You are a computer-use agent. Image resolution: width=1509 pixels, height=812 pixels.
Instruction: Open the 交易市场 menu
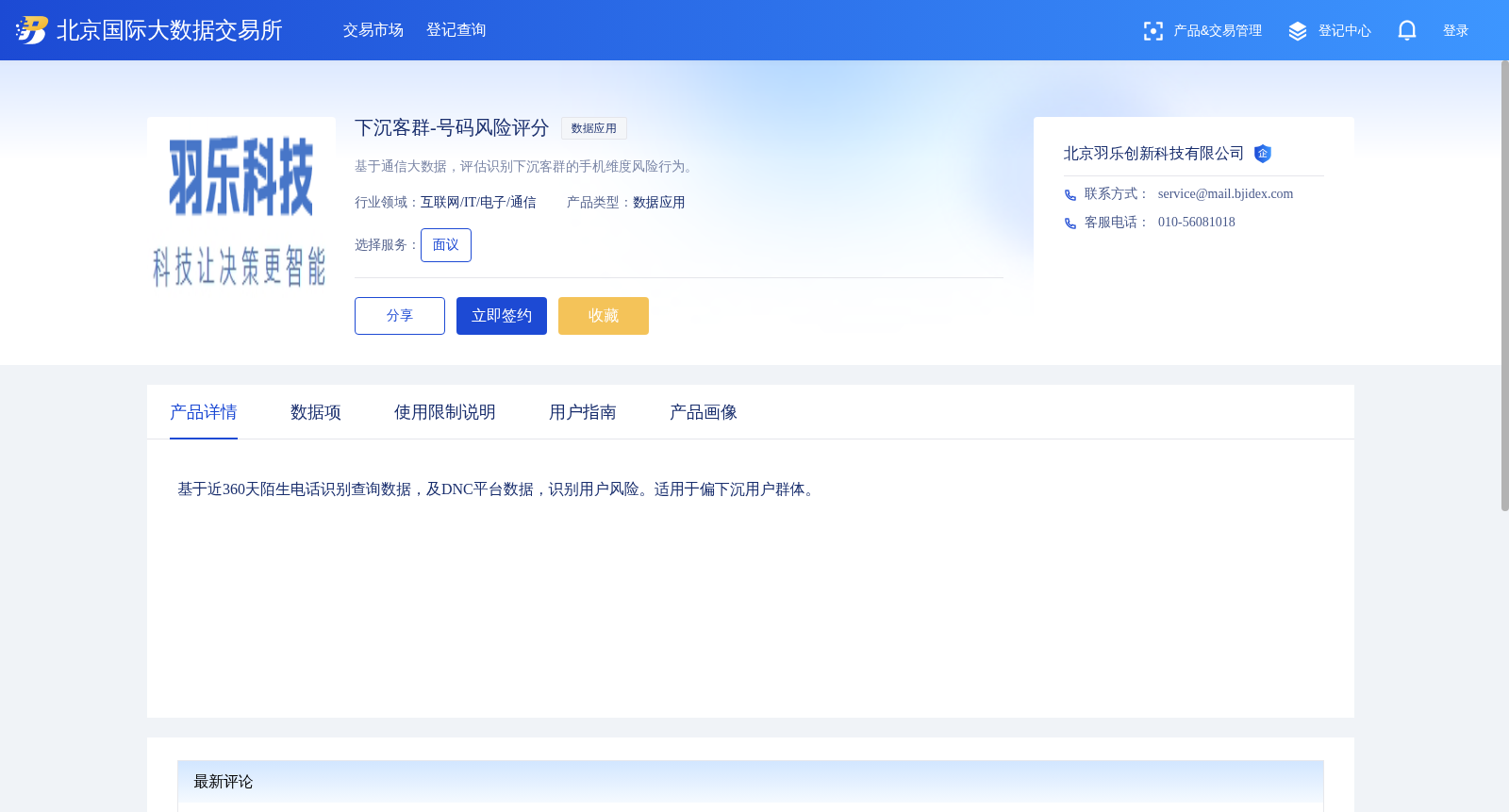coord(373,30)
